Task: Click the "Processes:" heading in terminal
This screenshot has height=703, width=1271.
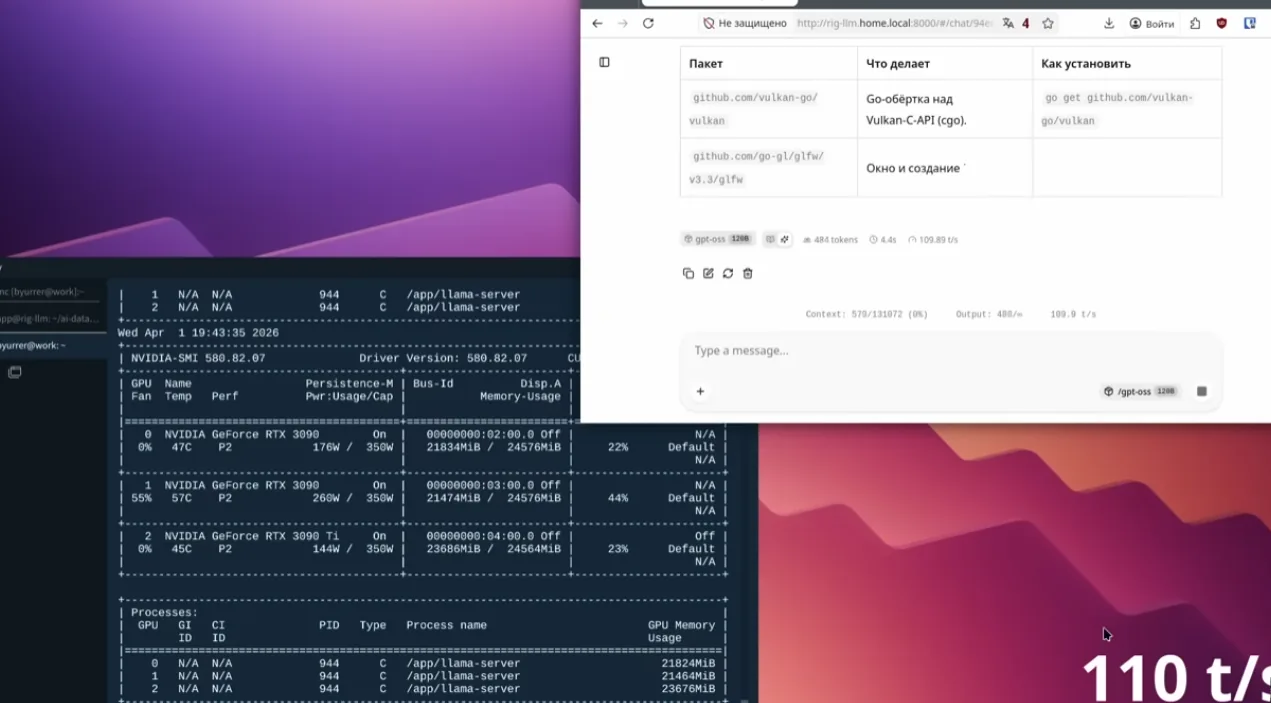Action: coord(164,612)
